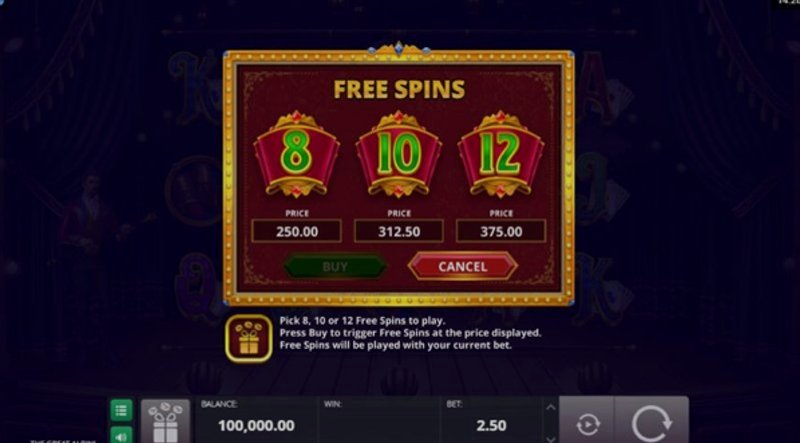This screenshot has height=443, width=800.
Task: Open the green paytable menu icon
Action: (x=121, y=410)
